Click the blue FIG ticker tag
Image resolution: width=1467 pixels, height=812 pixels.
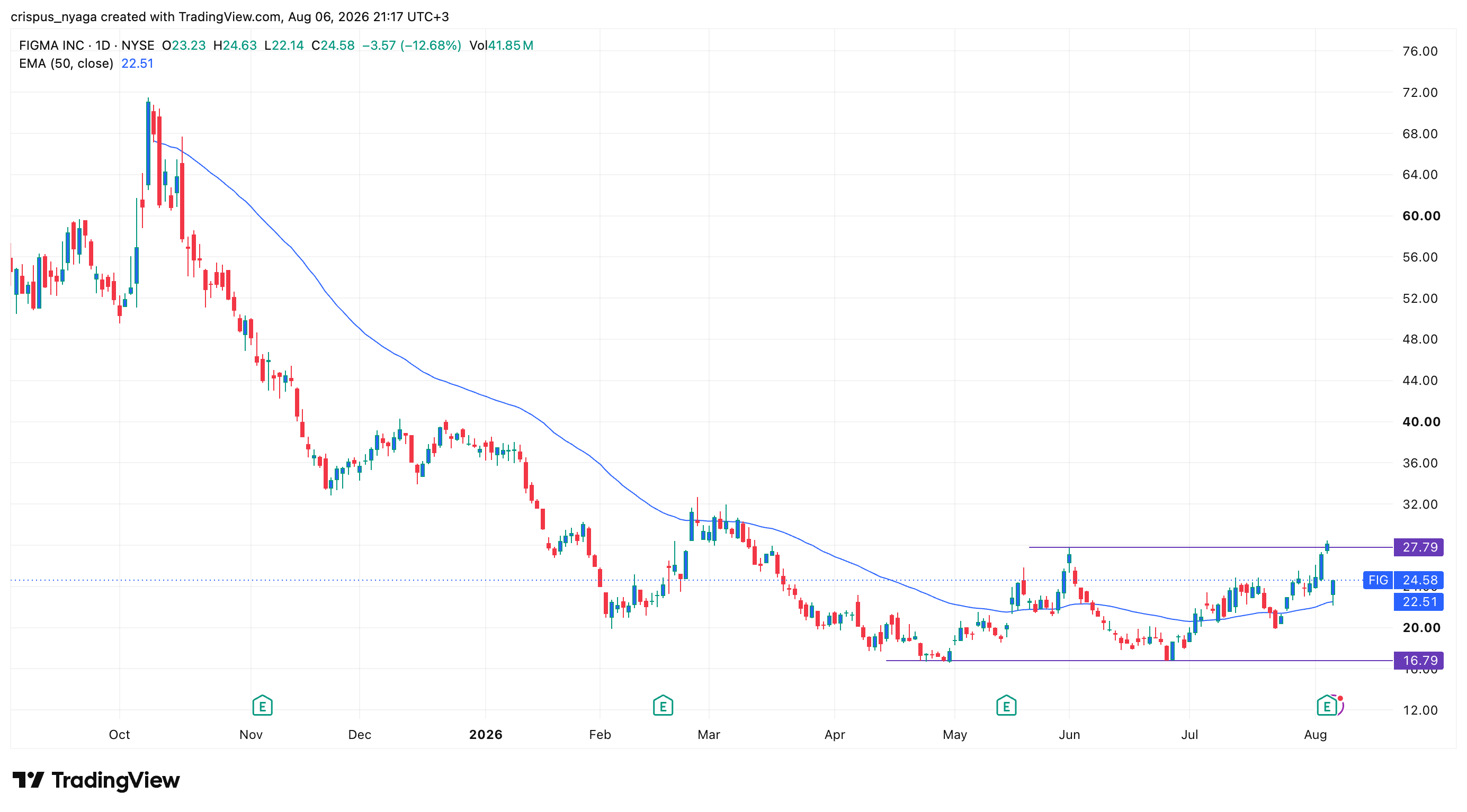coord(1377,580)
